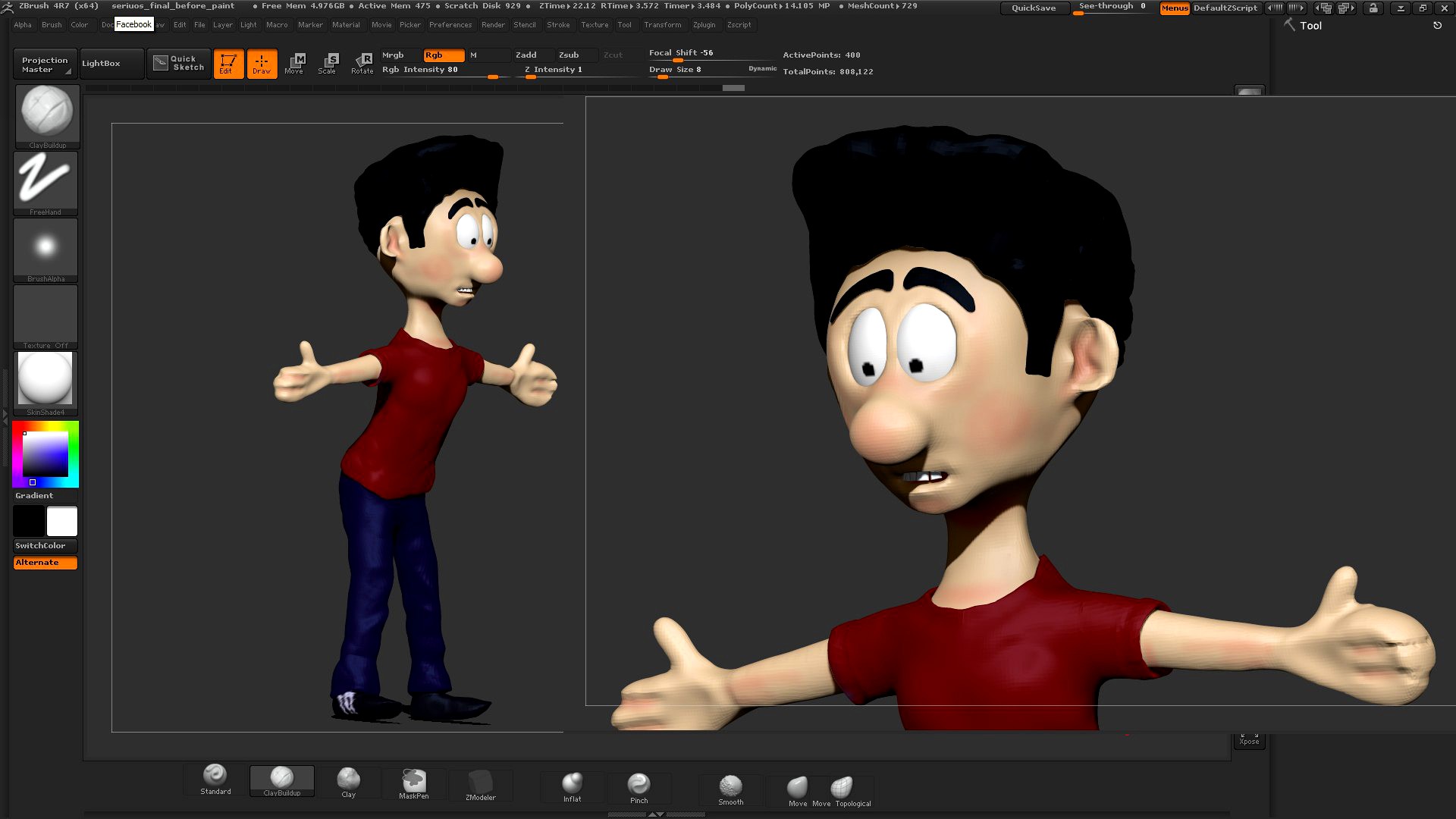Toggle the Gradient color option
The image size is (1456, 819).
(x=45, y=496)
